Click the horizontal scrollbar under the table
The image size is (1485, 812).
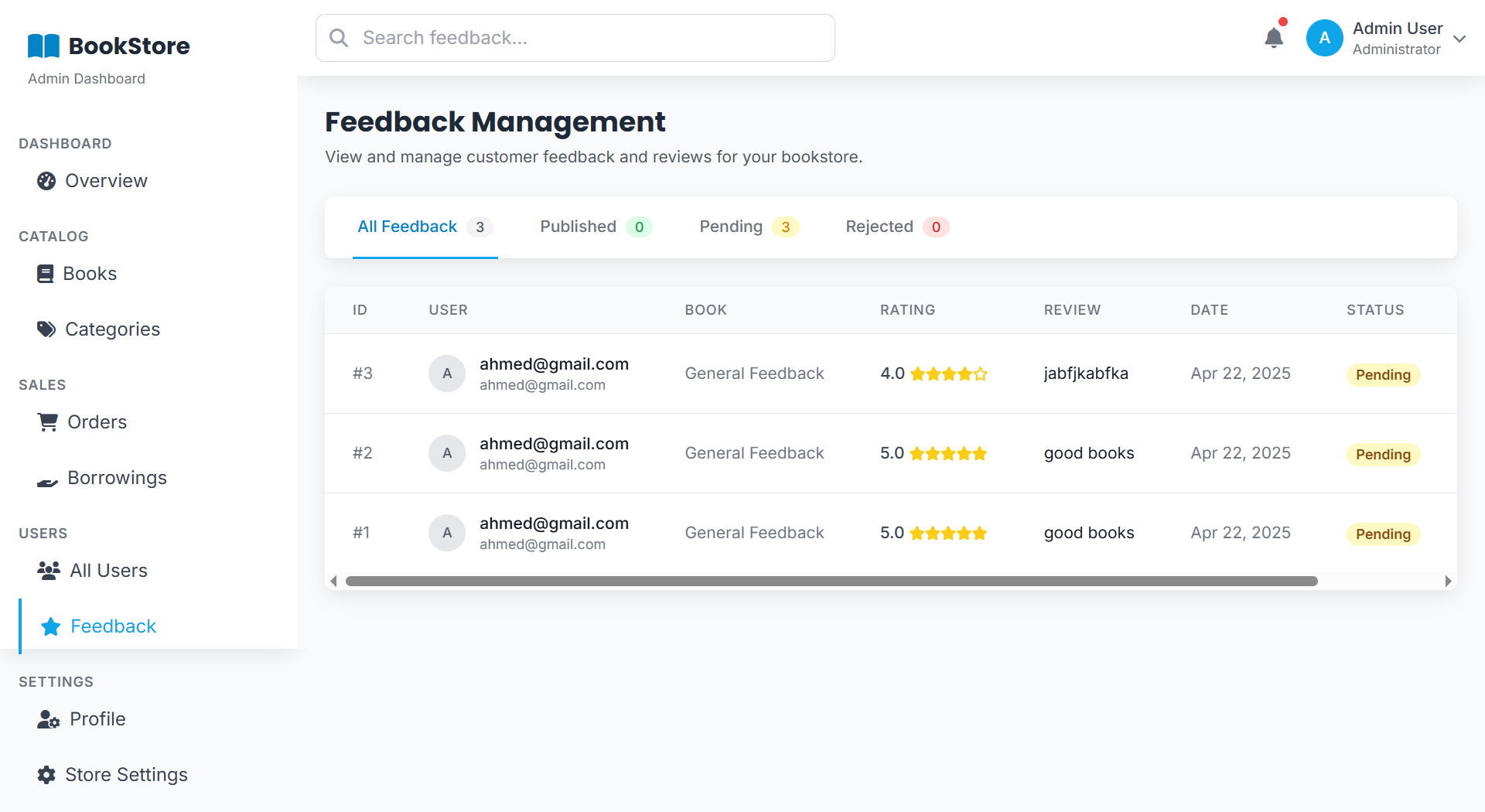tap(831, 582)
